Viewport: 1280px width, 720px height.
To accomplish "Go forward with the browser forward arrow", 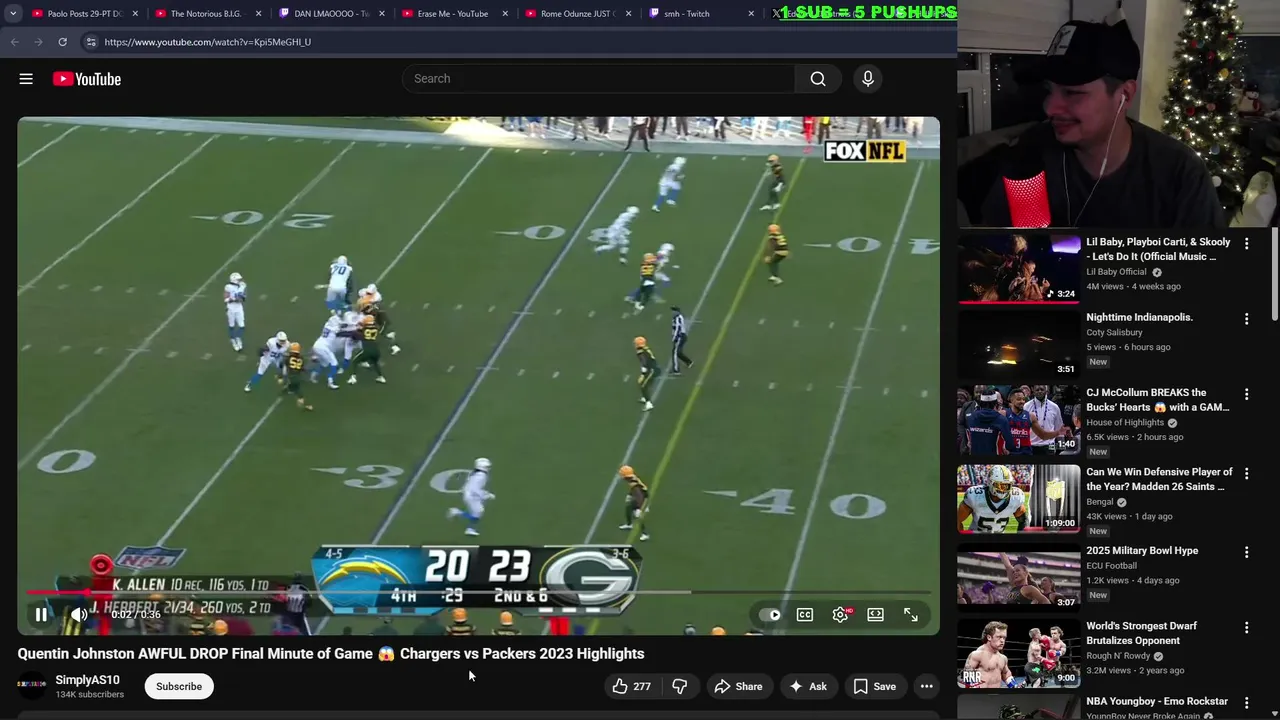I will 38,42.
